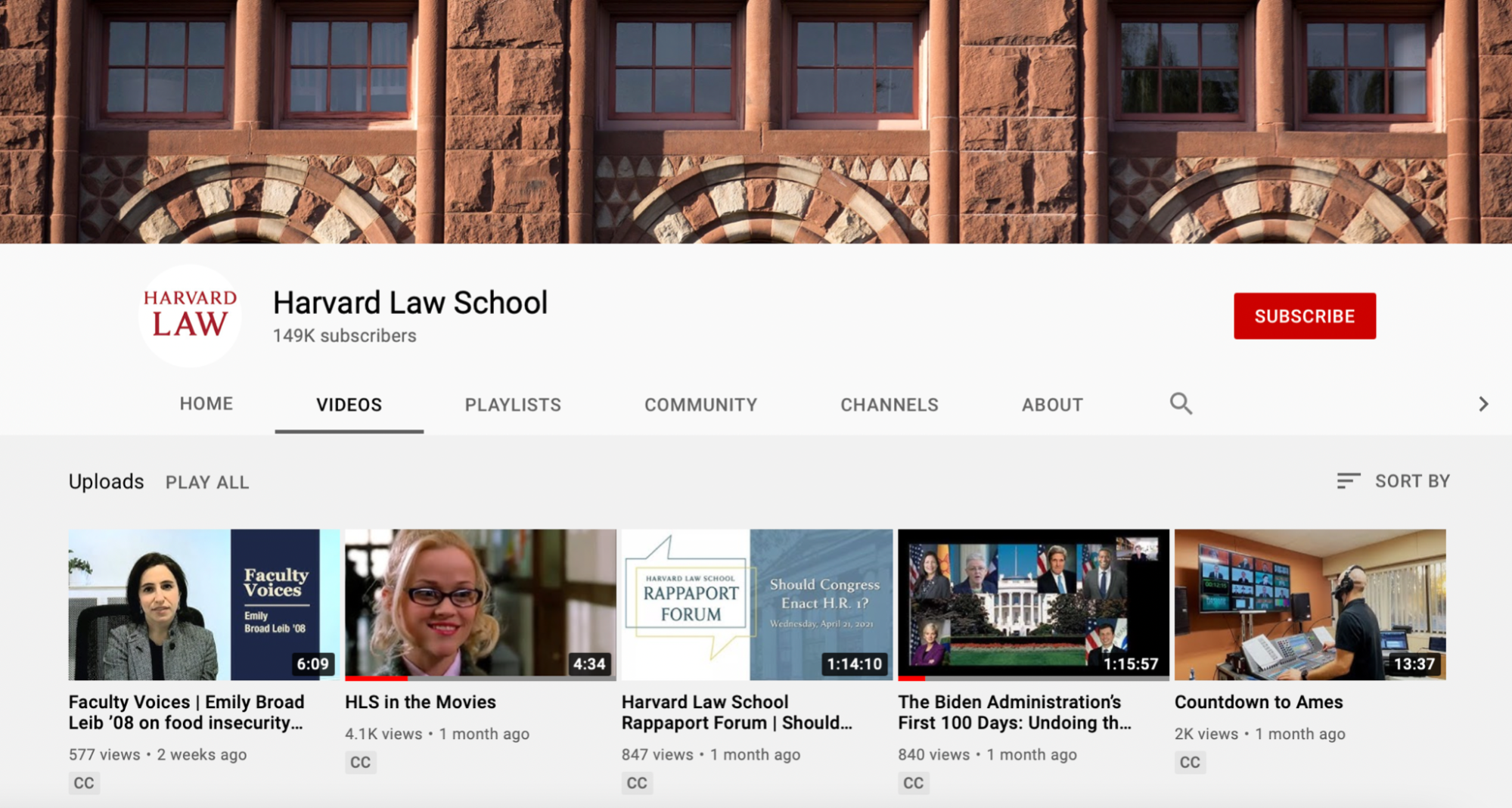Click the CC badge on Rappaport Forum video
The width and height of the screenshot is (1512, 808).
637,783
